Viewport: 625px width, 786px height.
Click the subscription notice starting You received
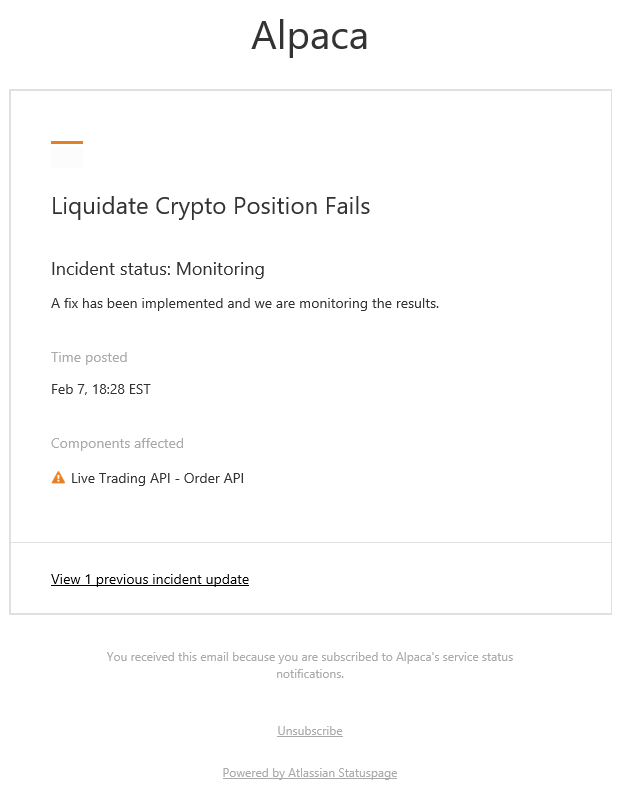pos(310,657)
